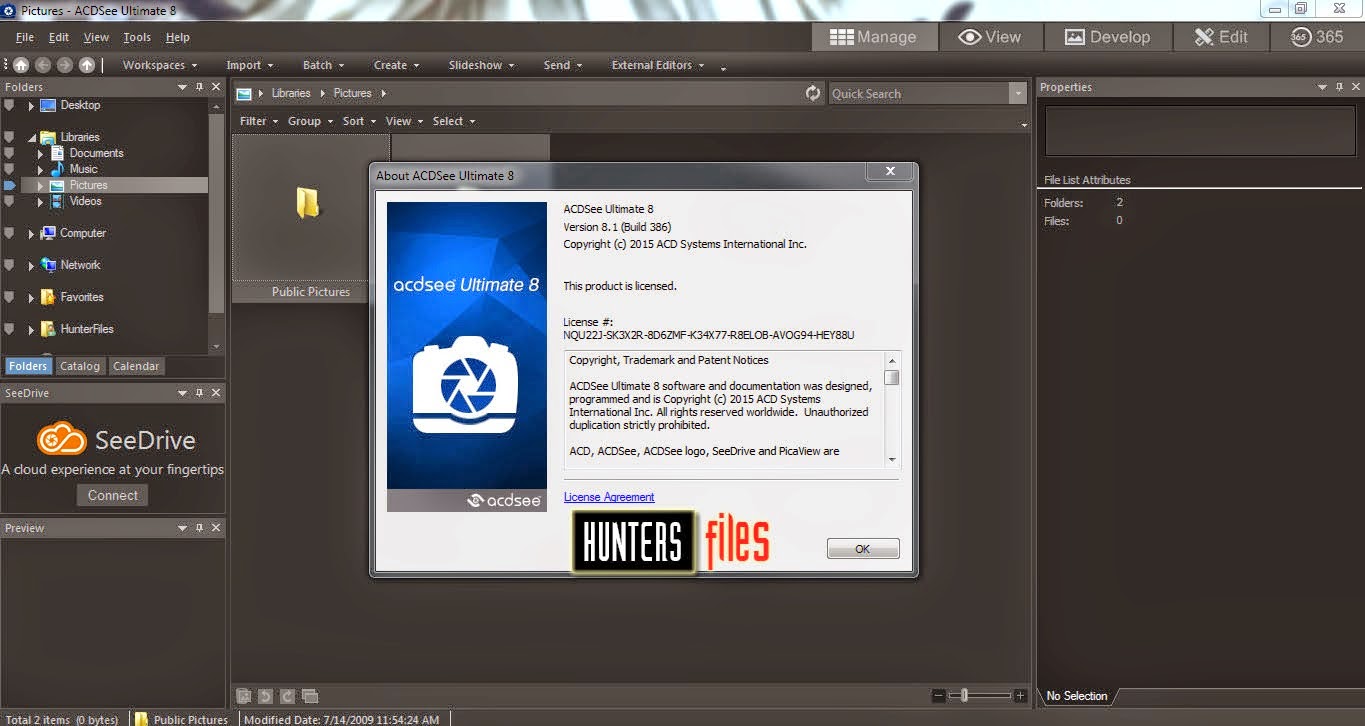
Task: Pin the Folders panel with auto-hide pushpin
Action: [x=199, y=87]
